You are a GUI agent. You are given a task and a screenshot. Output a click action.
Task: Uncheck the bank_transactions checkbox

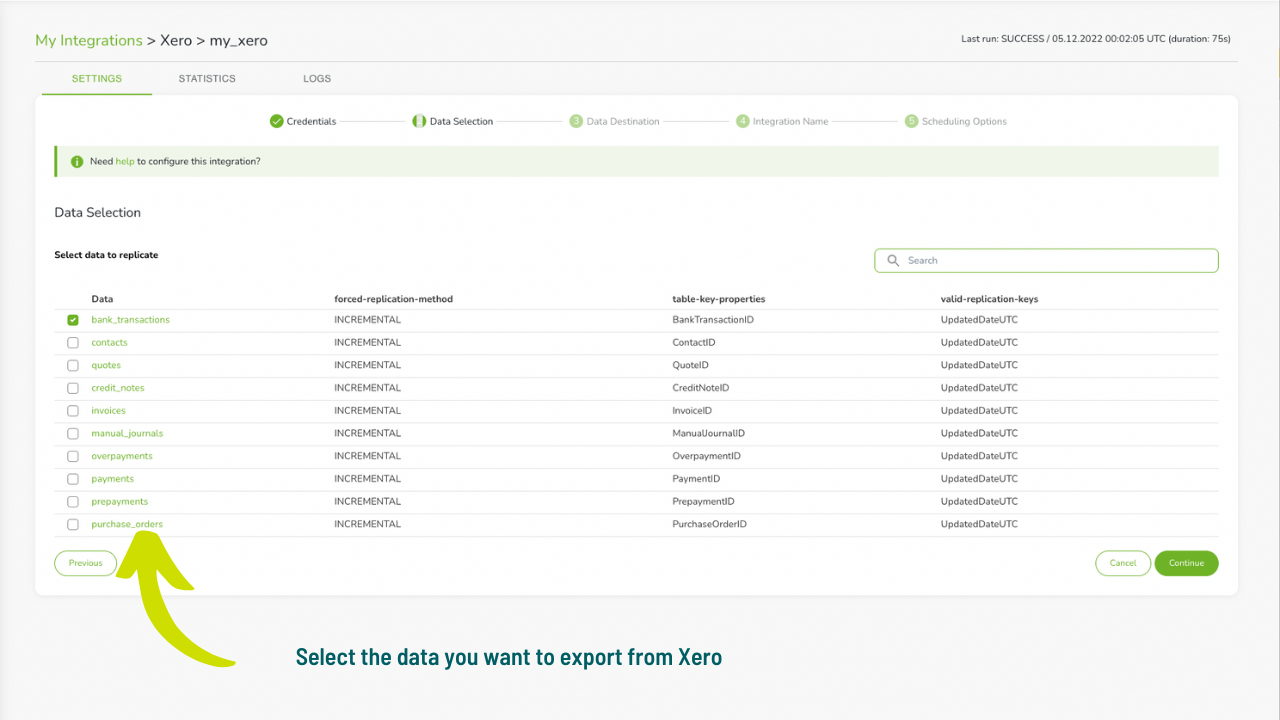(73, 320)
